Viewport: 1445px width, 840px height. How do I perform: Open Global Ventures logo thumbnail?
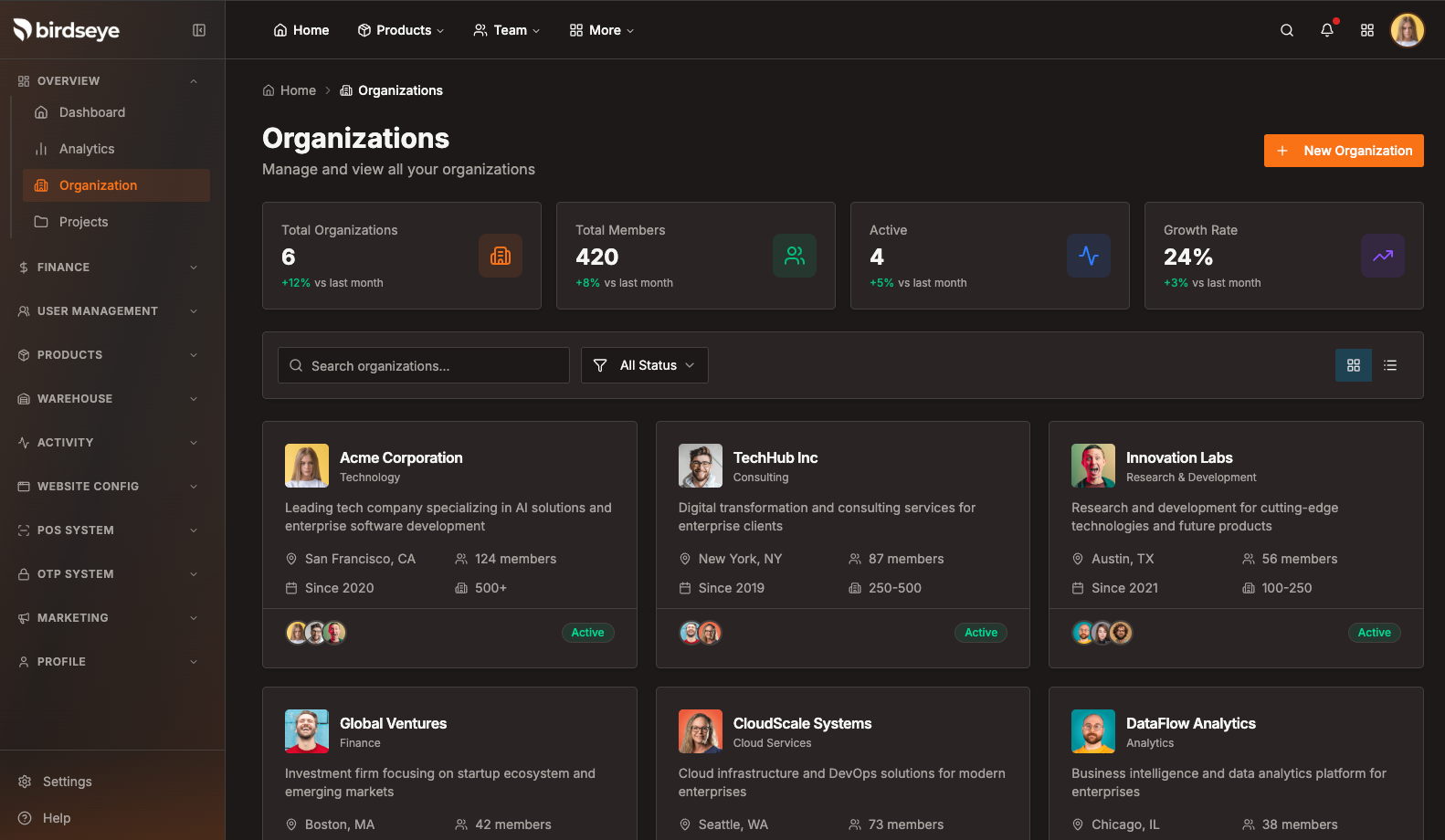[x=307, y=731]
